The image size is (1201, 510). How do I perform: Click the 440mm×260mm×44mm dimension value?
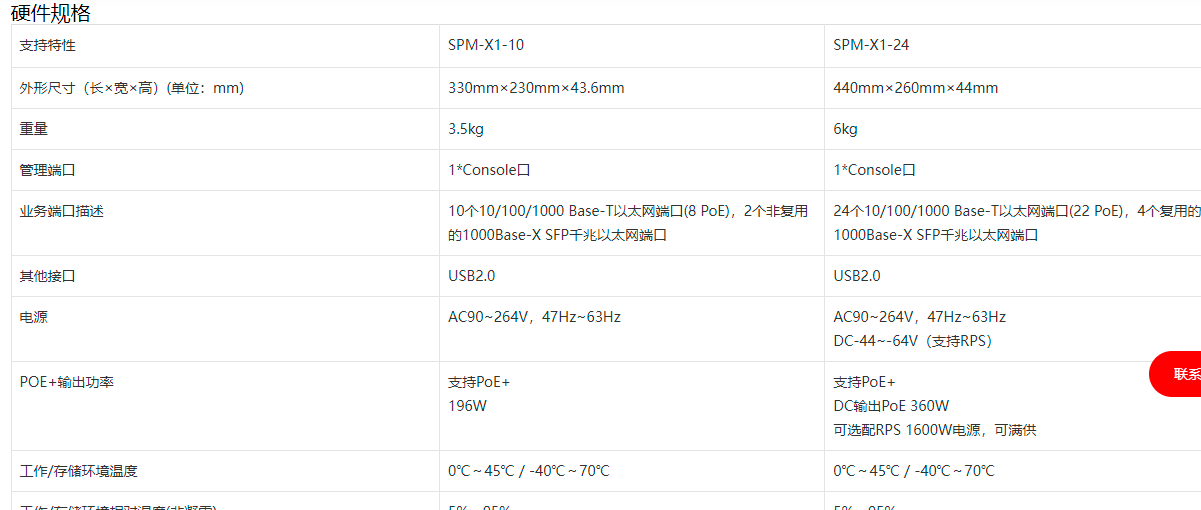(x=915, y=88)
